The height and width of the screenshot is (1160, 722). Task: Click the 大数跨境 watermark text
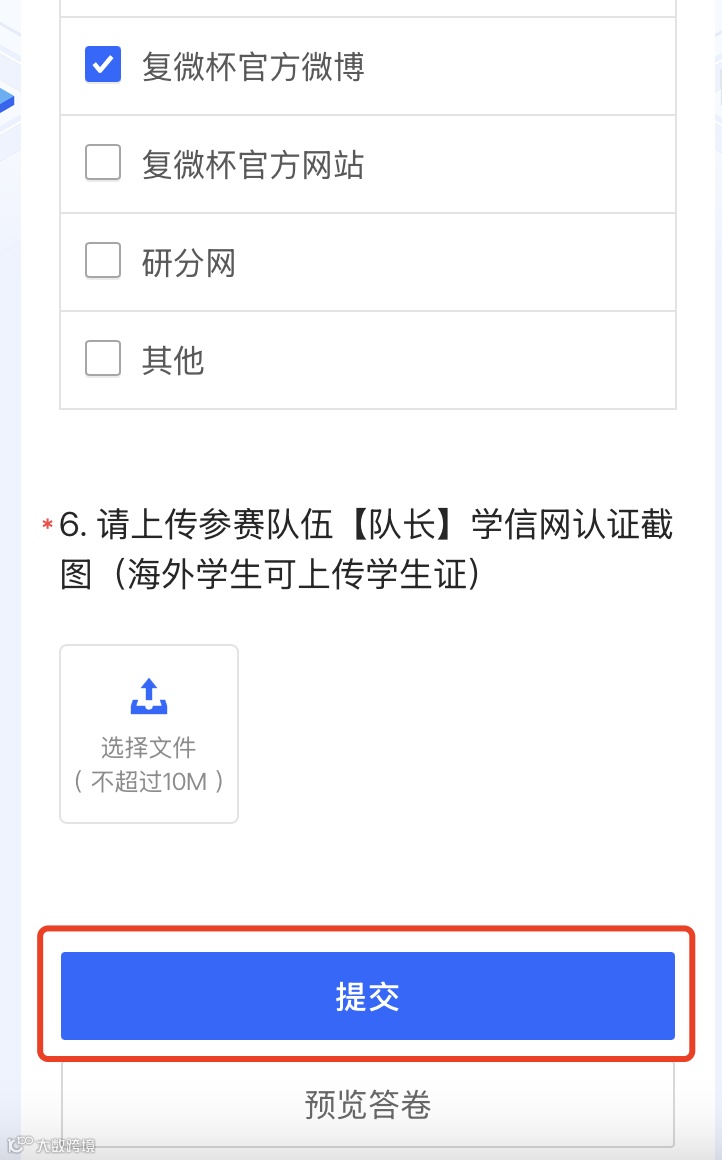[66, 1145]
